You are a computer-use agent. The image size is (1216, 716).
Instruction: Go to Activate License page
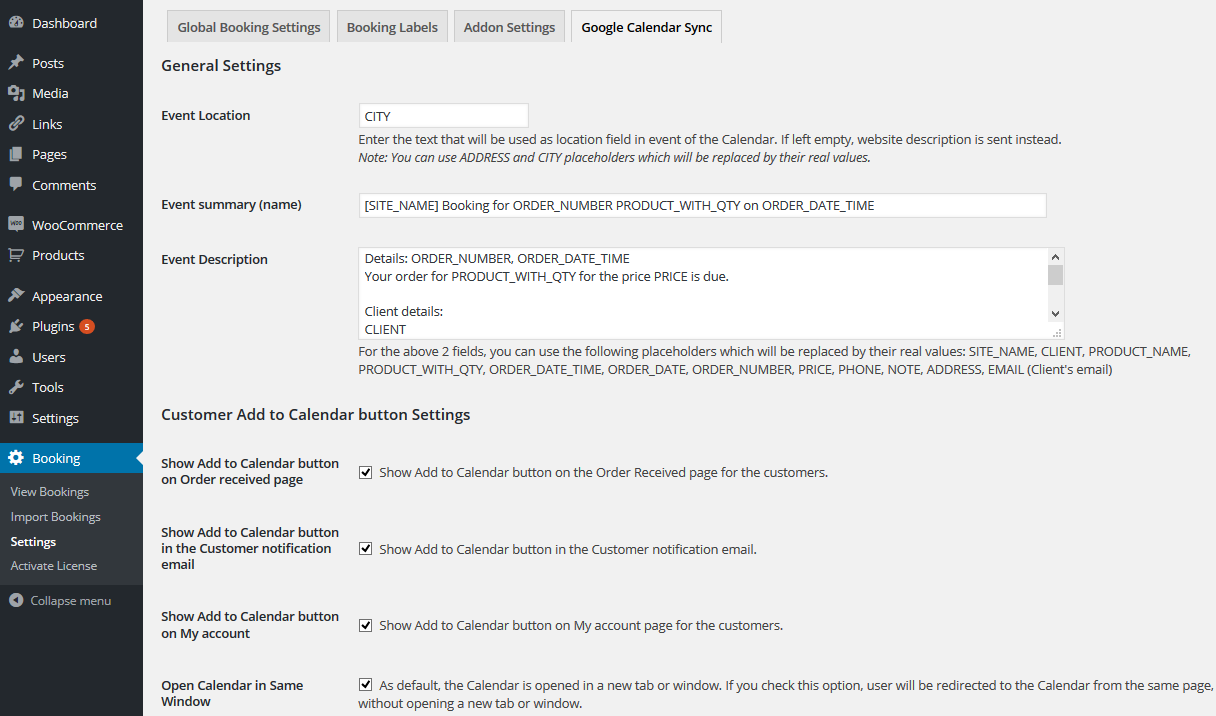tap(54, 566)
